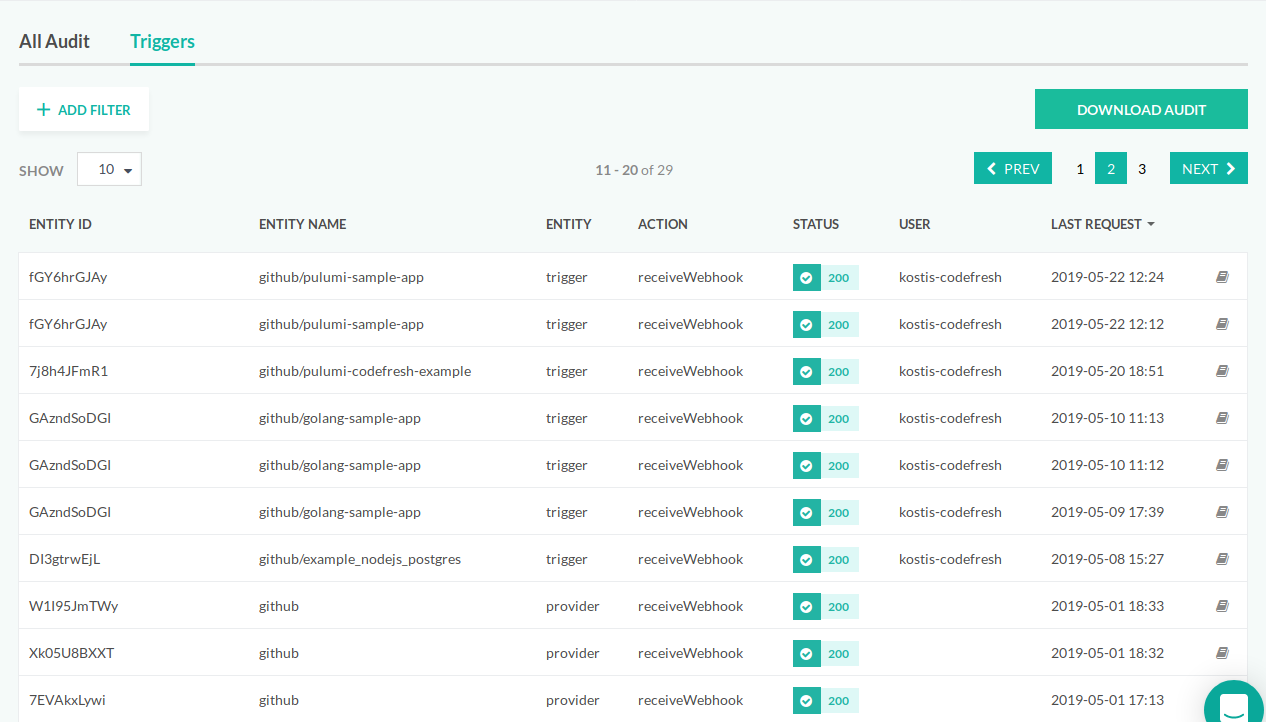Open the chat support bubble icon
The image size is (1266, 722).
[x=1234, y=703]
